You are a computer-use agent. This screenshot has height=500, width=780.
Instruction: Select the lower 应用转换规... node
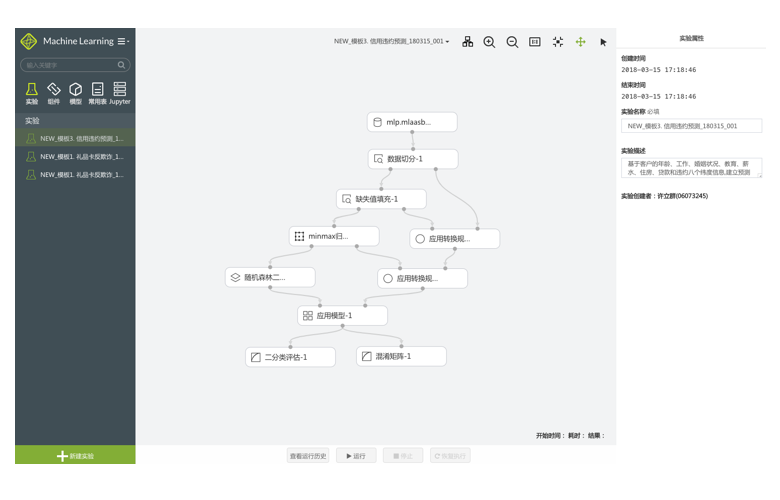tap(422, 279)
